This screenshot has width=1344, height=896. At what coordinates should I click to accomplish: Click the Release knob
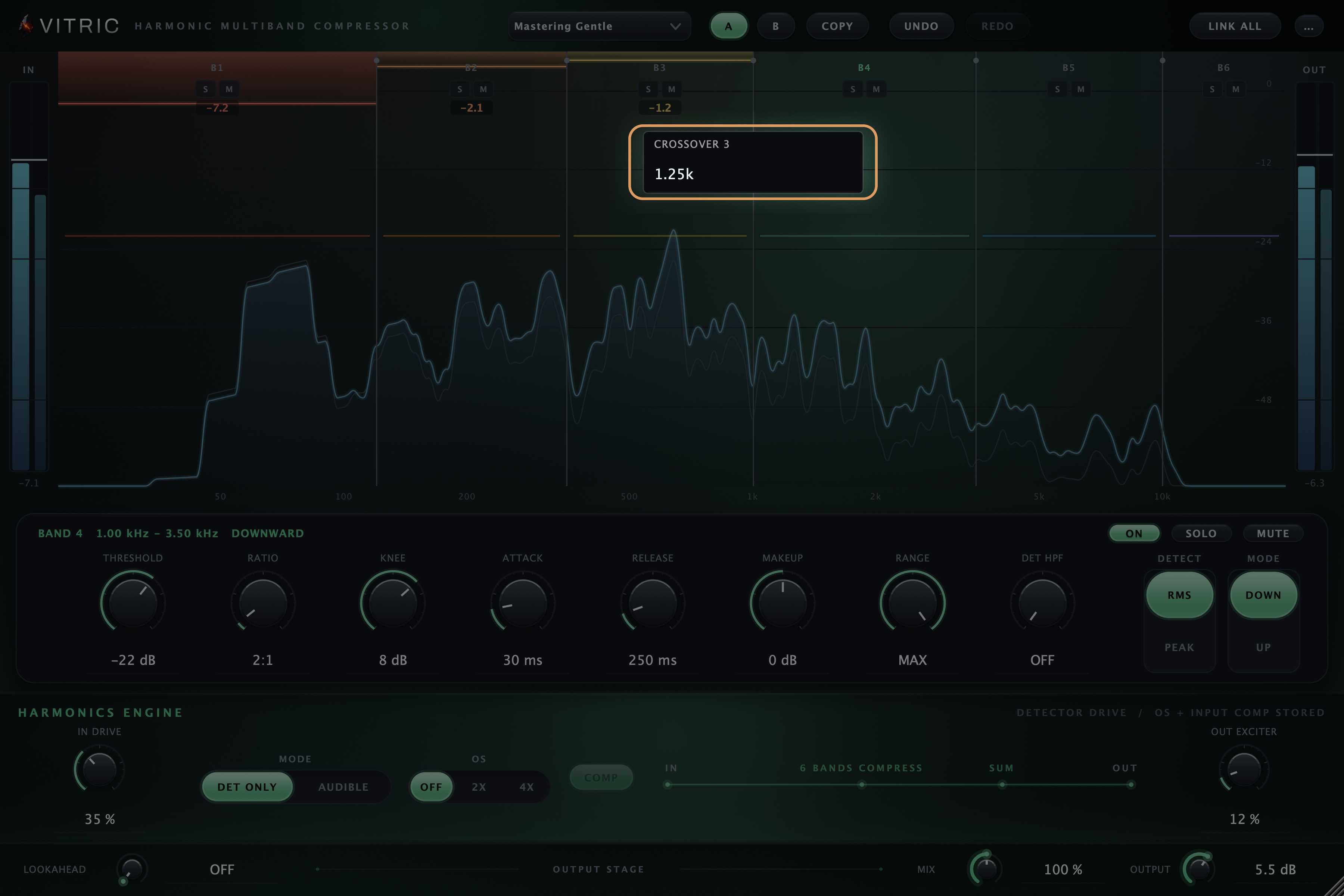653,603
